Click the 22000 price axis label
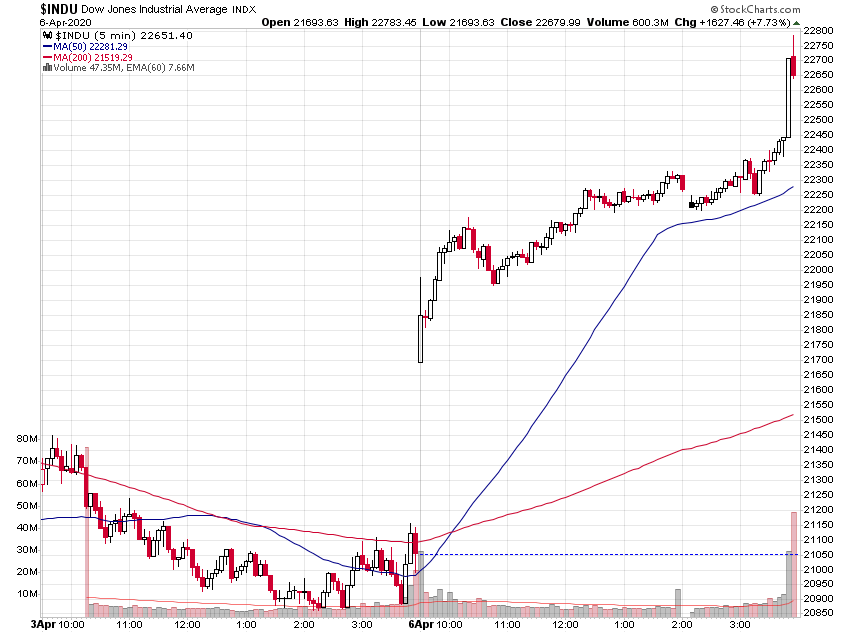 819,270
